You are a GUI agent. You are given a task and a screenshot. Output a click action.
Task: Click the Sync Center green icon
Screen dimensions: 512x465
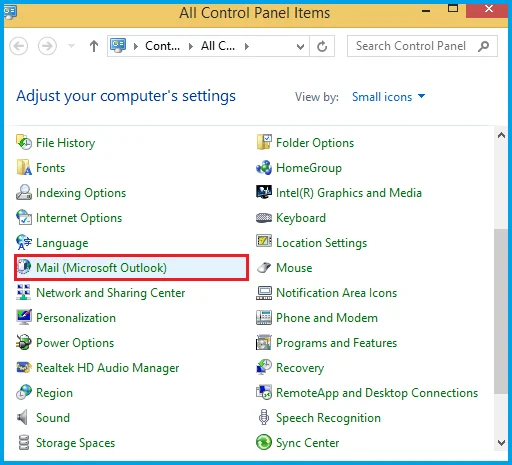click(264, 443)
